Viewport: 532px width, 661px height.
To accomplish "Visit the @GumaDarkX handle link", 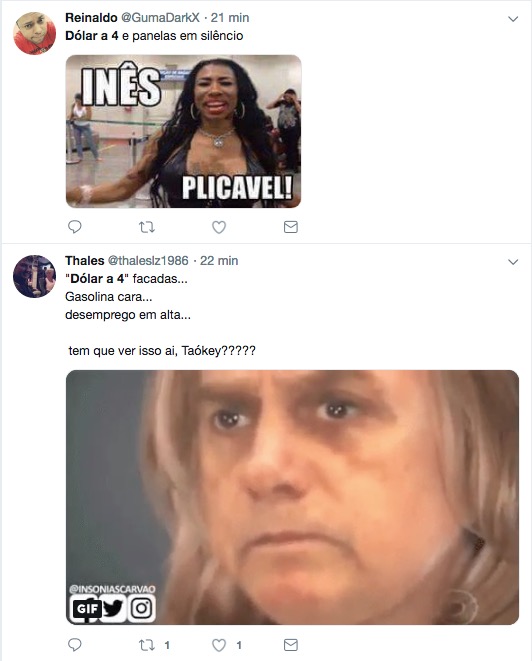I will (160, 18).
